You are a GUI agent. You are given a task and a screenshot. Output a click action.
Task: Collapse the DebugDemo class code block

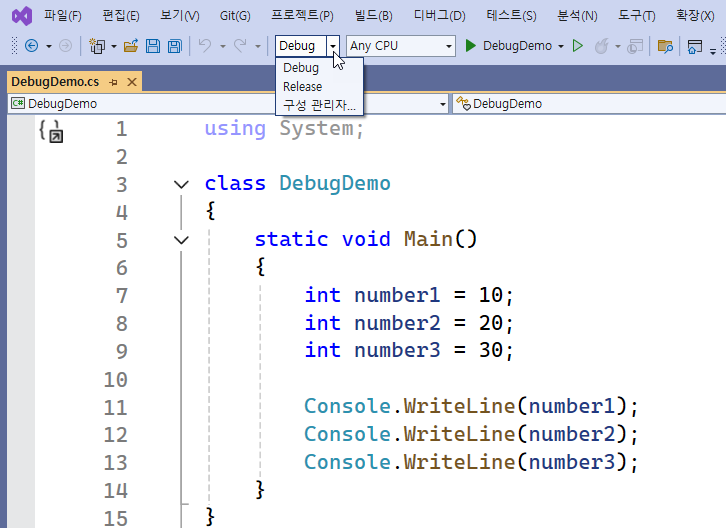(181, 184)
